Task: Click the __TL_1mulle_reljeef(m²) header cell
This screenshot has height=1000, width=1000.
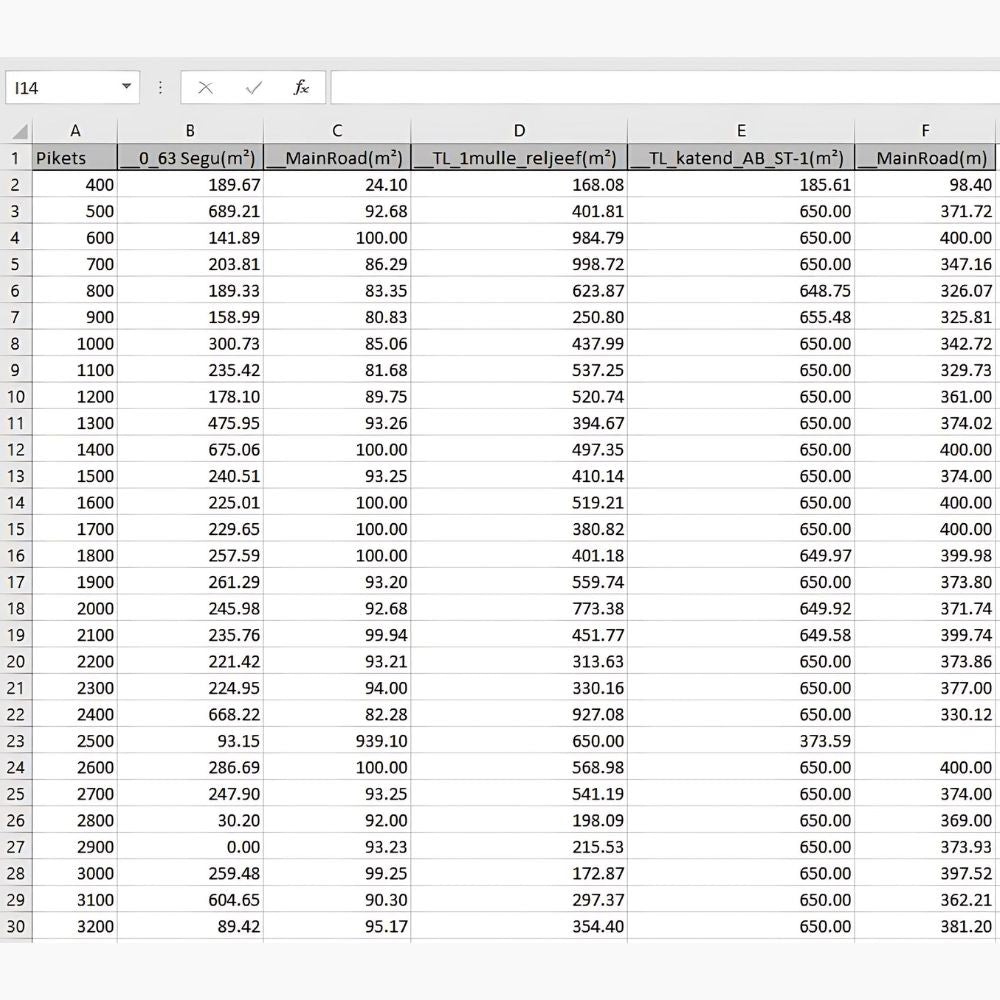Action: pyautogui.click(x=519, y=158)
